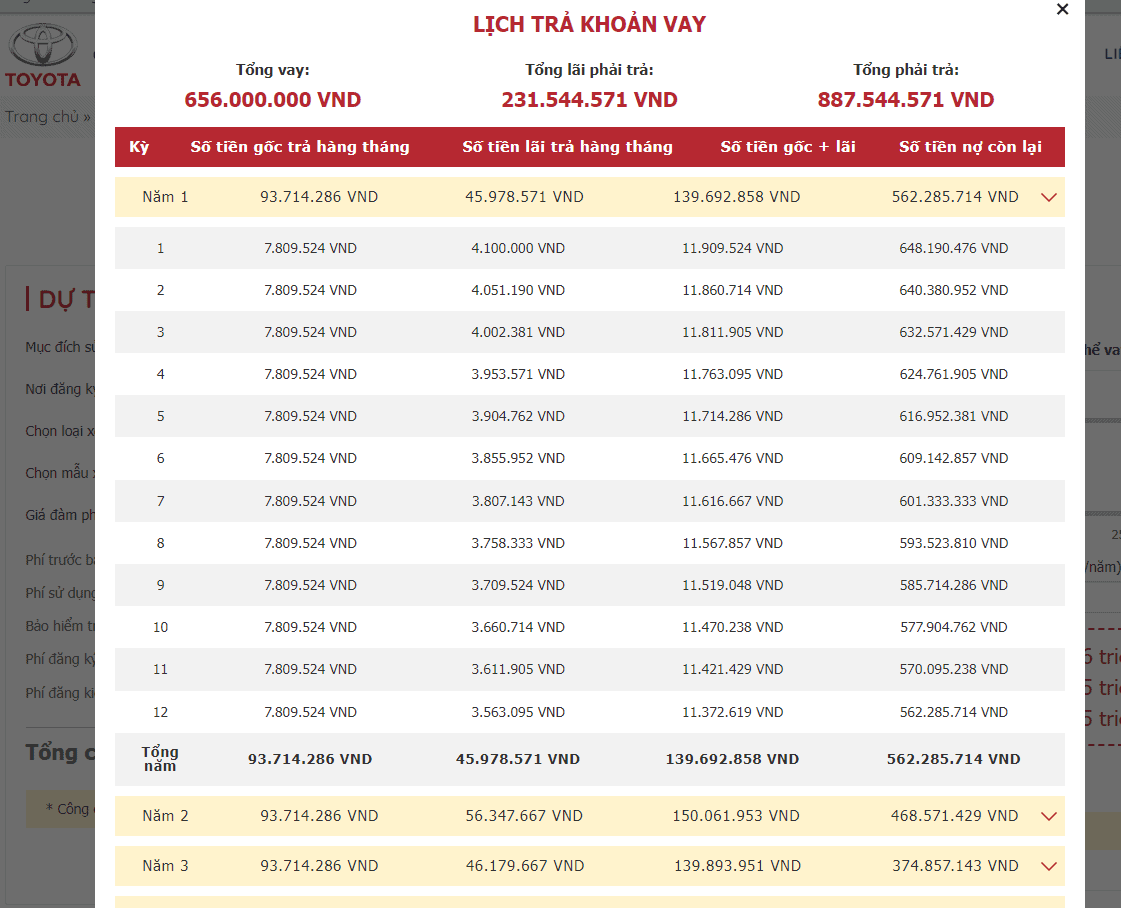
Task: Click the Tổng vay amount 656.000.000 VND
Action: coord(271,100)
